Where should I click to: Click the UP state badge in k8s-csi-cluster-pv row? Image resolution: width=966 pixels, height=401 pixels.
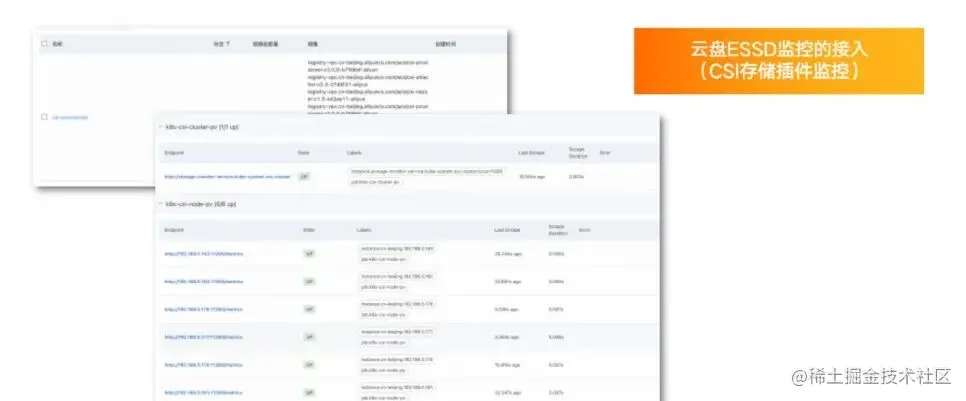[304, 176]
